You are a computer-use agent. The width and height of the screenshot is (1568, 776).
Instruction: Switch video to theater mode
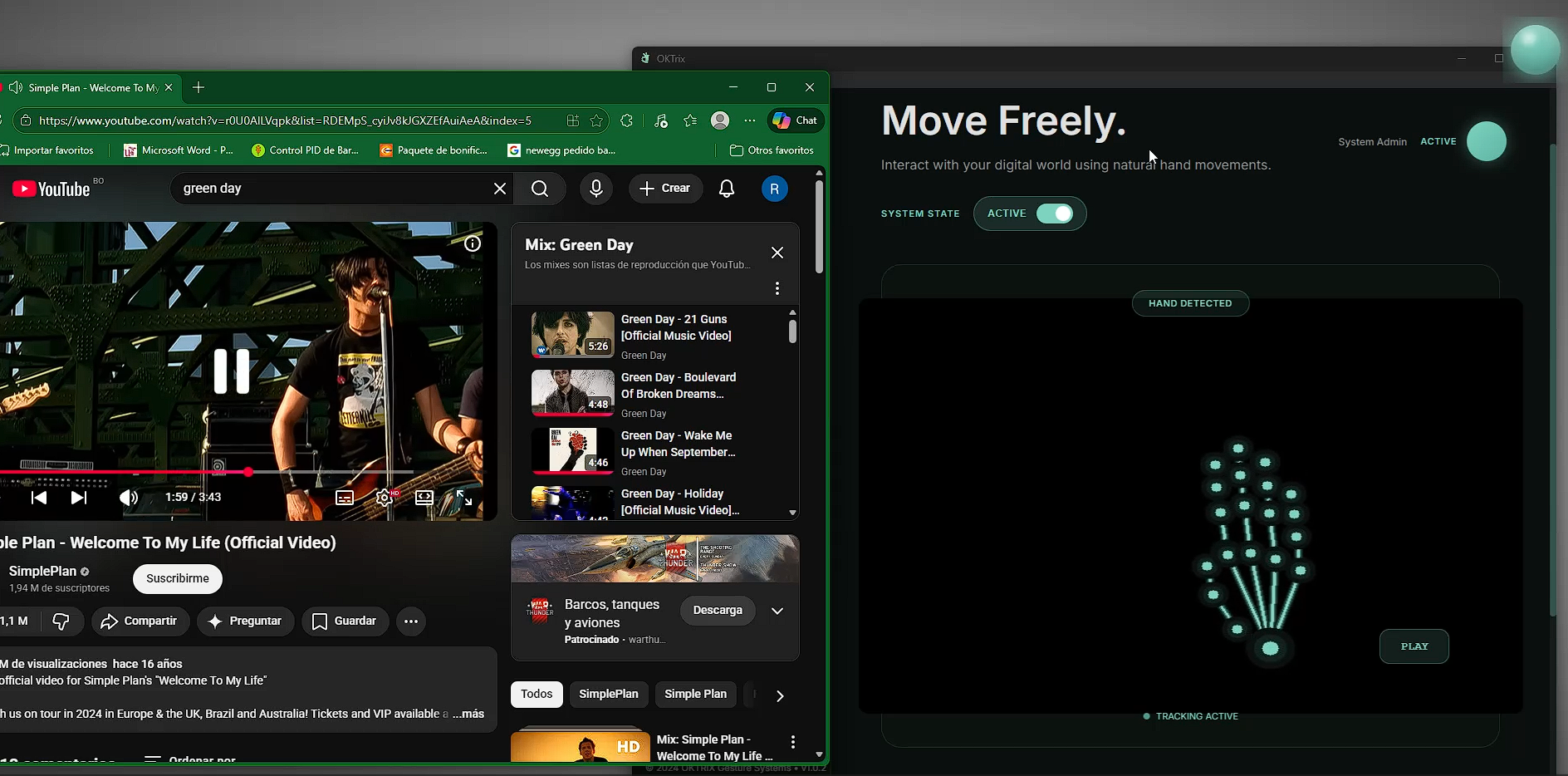pyautogui.click(x=424, y=498)
